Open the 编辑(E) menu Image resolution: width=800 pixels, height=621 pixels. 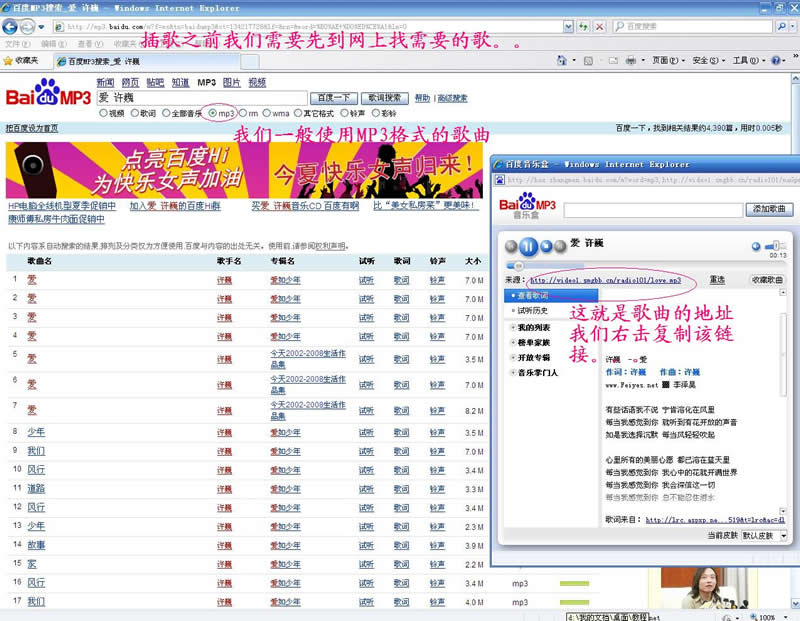tap(54, 44)
